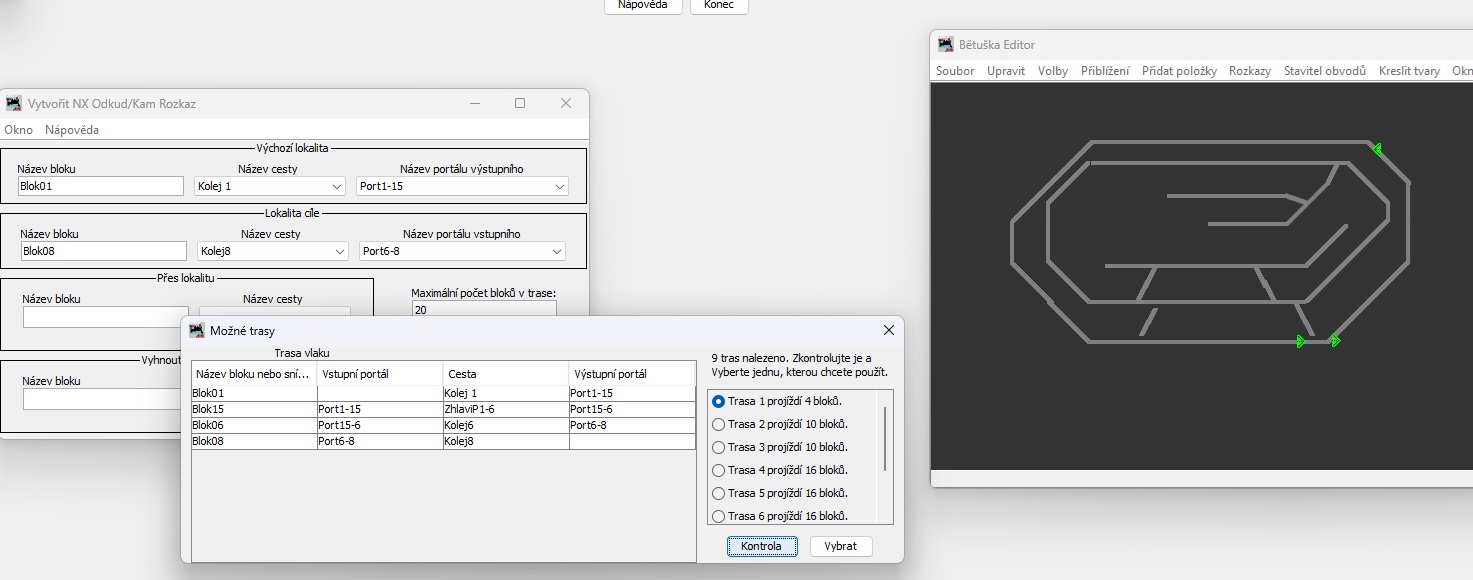Viewport: 1473px width, 580px height.
Task: Maximize the Vytvořit NX Odkud/Kam Rozkaz window
Action: pos(520,103)
